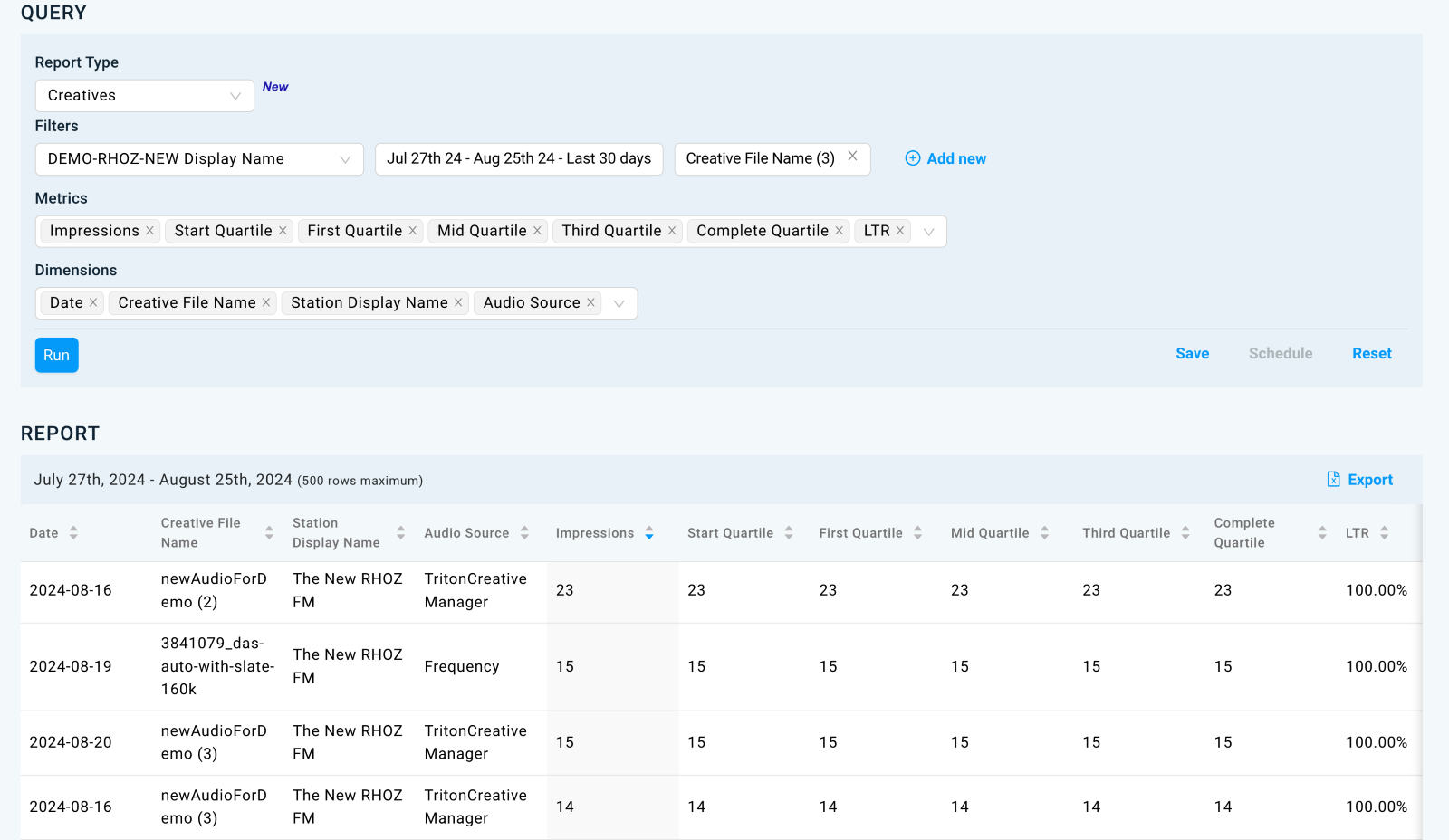This screenshot has width=1449, height=840.
Task: Remove the Mid Quartile metric tag
Action: (x=537, y=231)
